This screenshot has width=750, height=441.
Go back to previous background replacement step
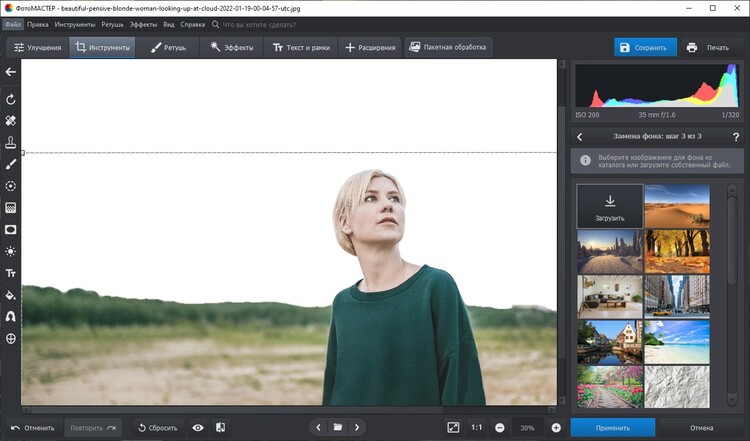(581, 136)
